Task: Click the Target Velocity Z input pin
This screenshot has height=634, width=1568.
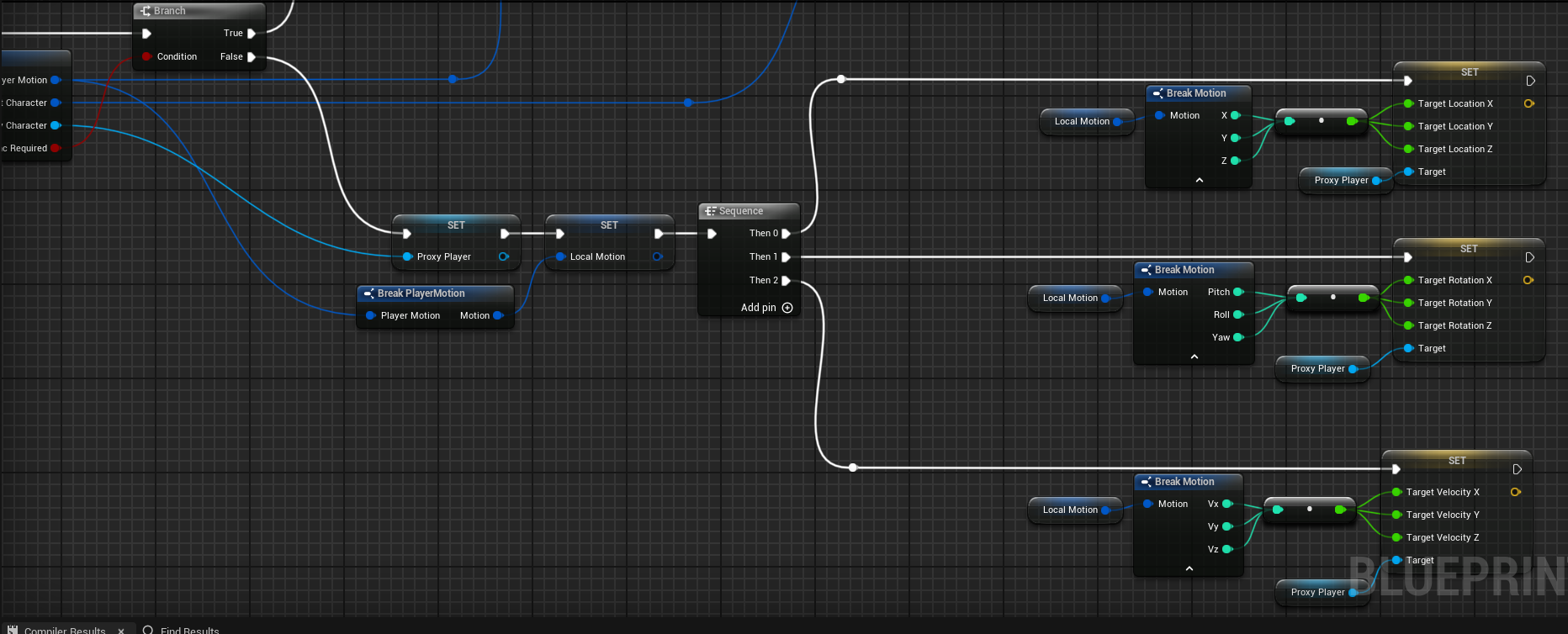Action: click(x=1396, y=537)
